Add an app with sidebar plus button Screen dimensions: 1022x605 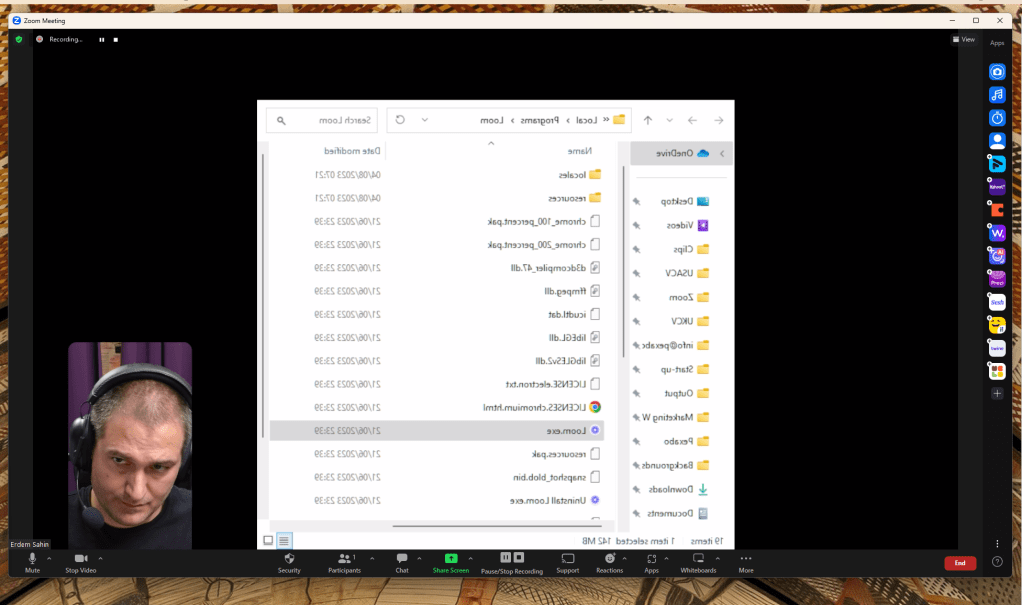pyautogui.click(x=997, y=394)
